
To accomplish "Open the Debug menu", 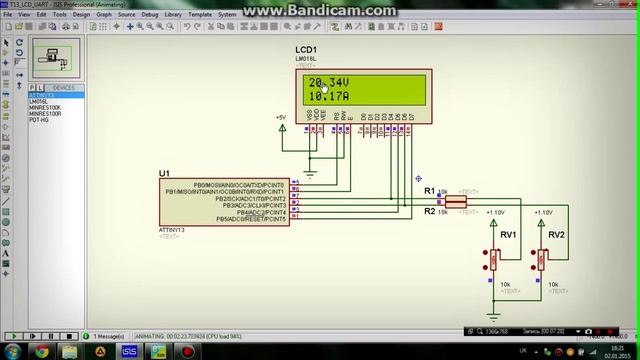I will point(149,14).
